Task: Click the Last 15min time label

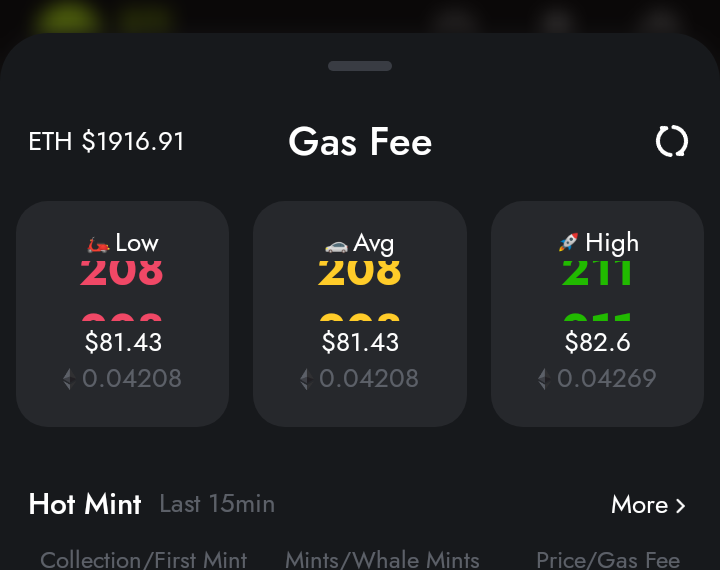Action: pyautogui.click(x=217, y=504)
